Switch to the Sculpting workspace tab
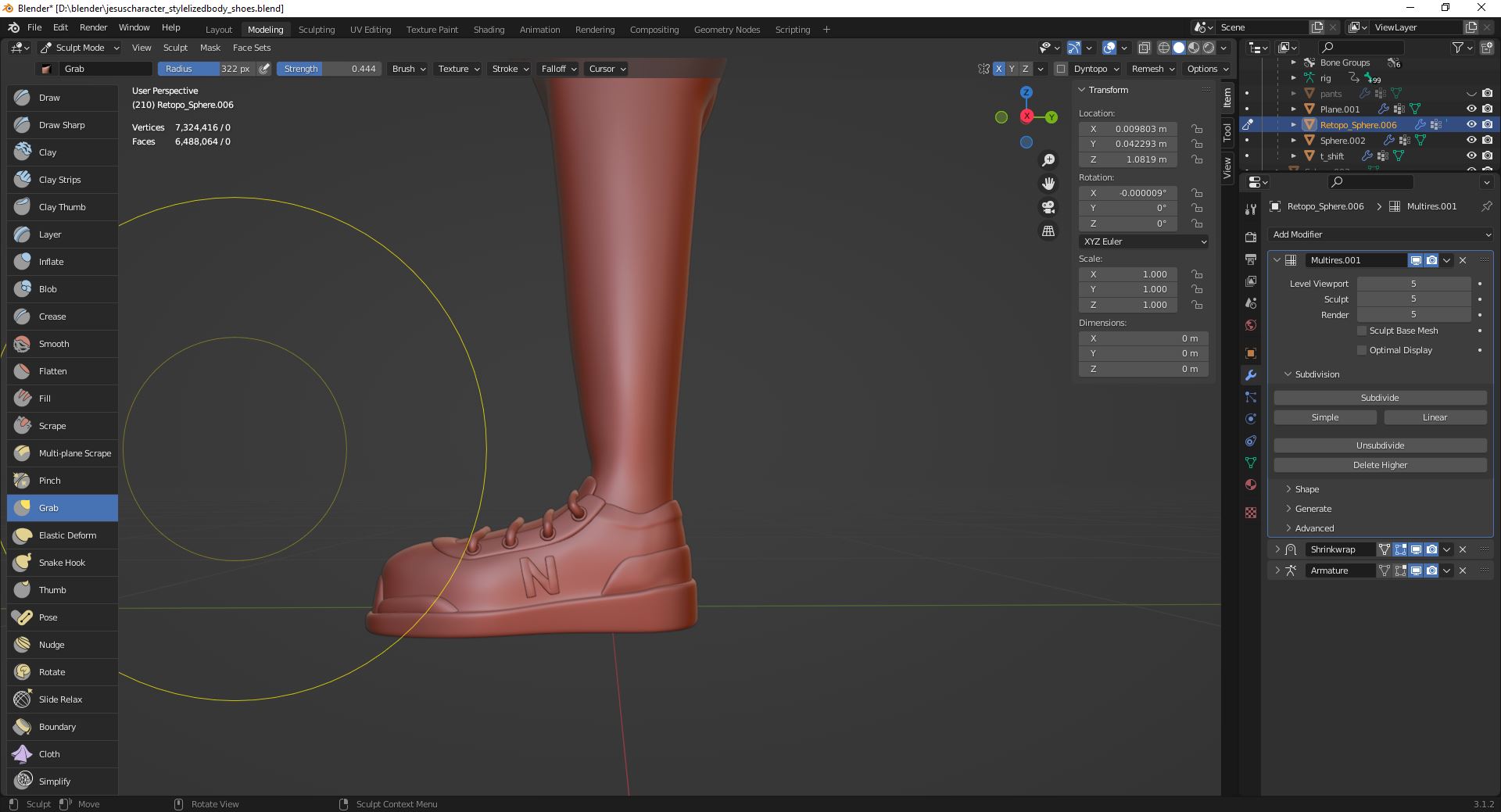This screenshot has height=812, width=1501. (317, 30)
